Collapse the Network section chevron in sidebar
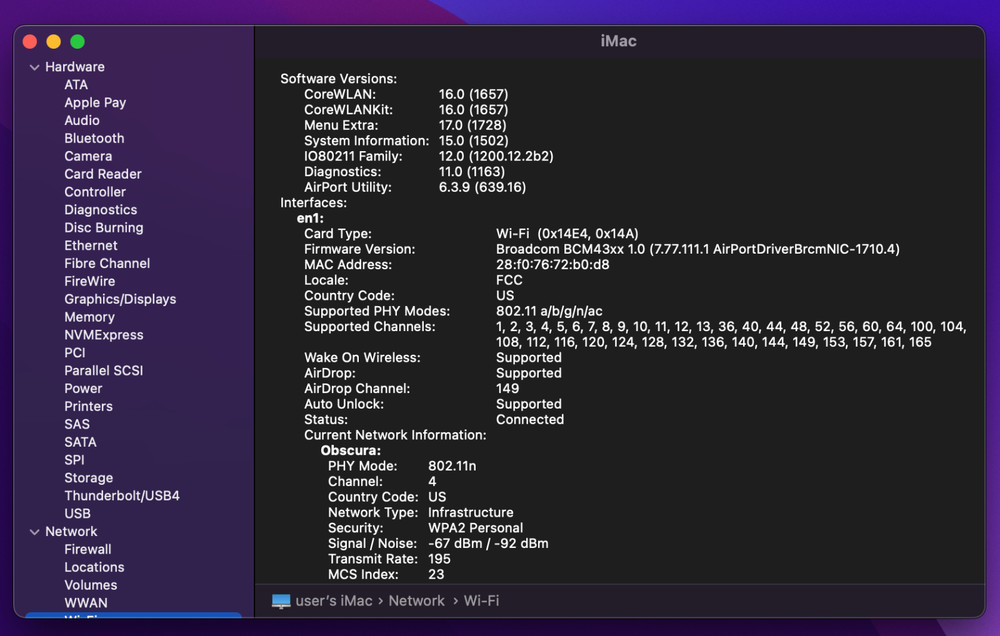The image size is (1000, 636). pos(34,532)
